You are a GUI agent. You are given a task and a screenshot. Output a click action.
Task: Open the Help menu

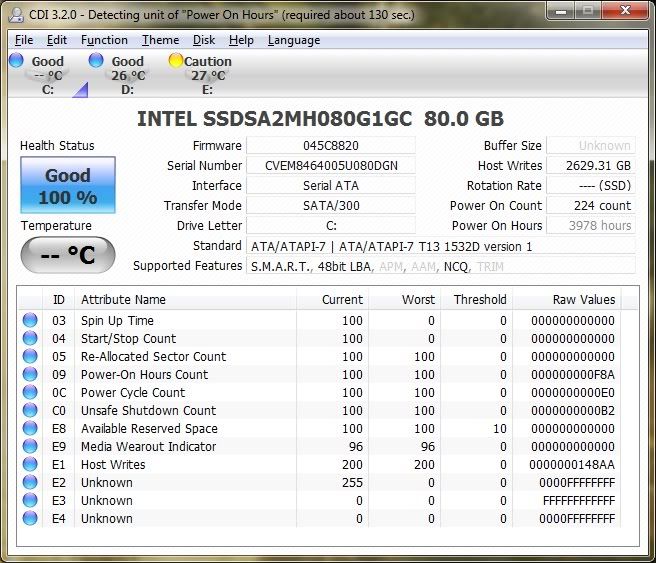click(241, 40)
